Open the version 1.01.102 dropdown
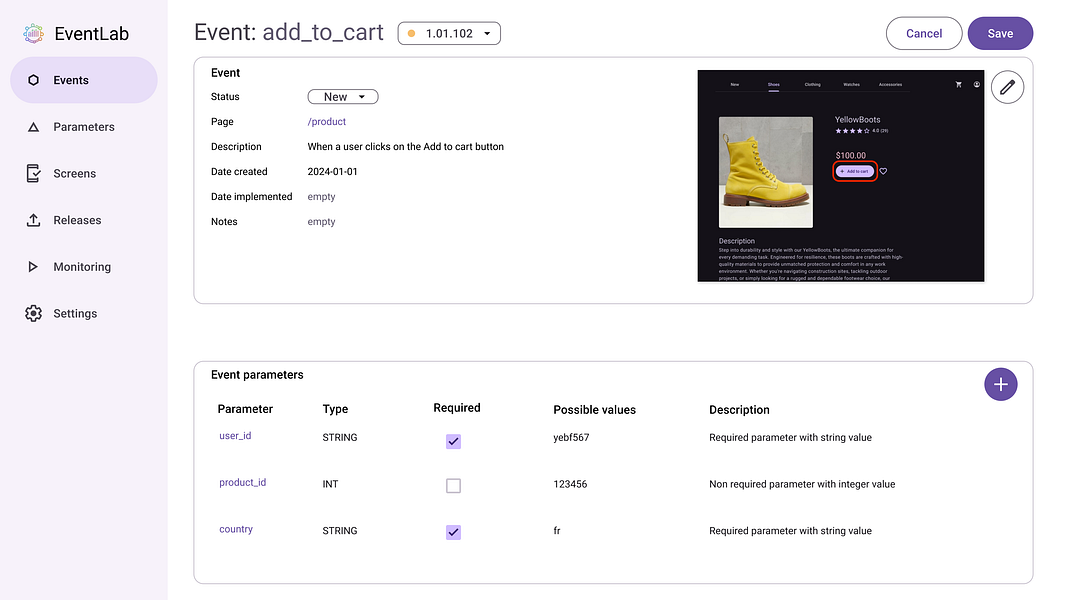The image size is (1067, 600). click(449, 33)
